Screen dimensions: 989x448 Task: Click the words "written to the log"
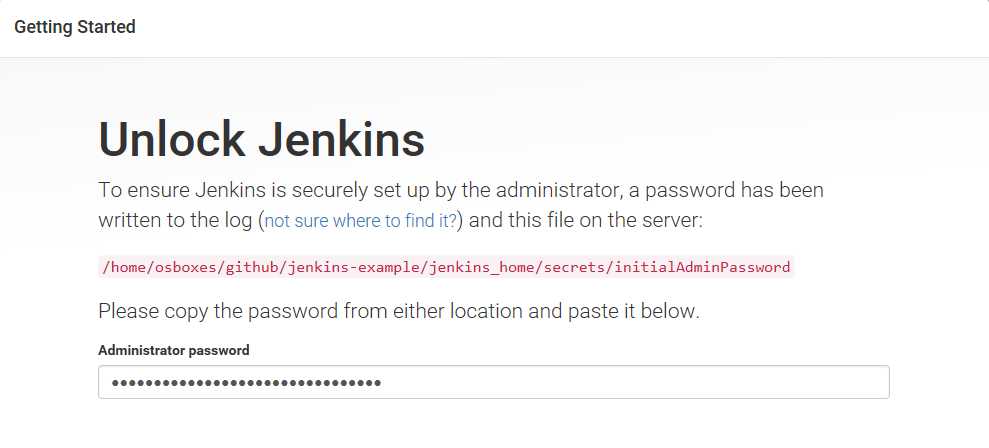coord(175,221)
